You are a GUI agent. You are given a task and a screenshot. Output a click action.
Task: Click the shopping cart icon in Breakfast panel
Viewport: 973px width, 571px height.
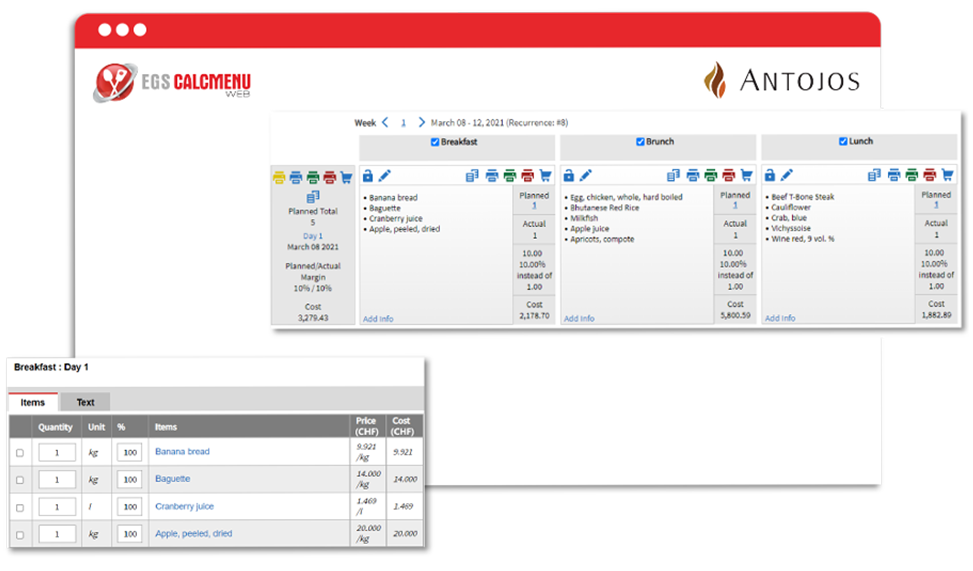(546, 176)
